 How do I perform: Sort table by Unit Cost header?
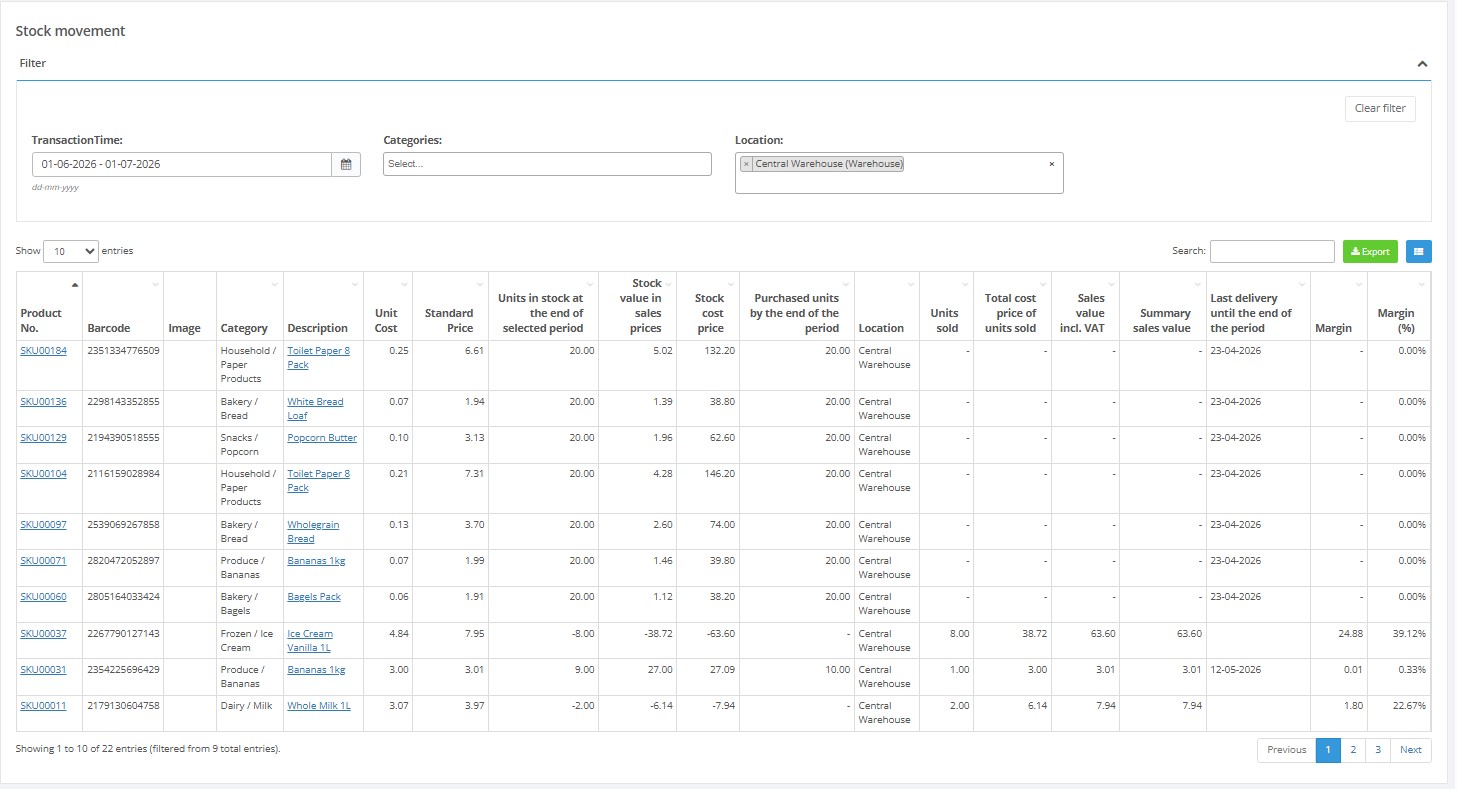pyautogui.click(x=388, y=306)
